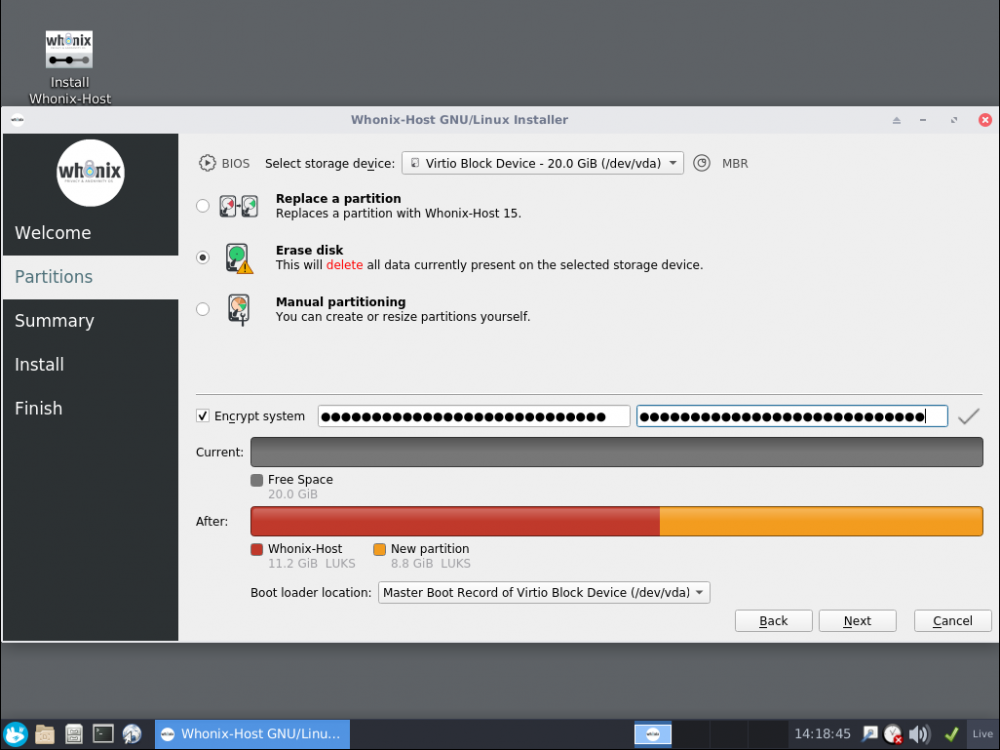Open the Install Whonix-Host desktop icon
1000x750 pixels.
pos(68,48)
